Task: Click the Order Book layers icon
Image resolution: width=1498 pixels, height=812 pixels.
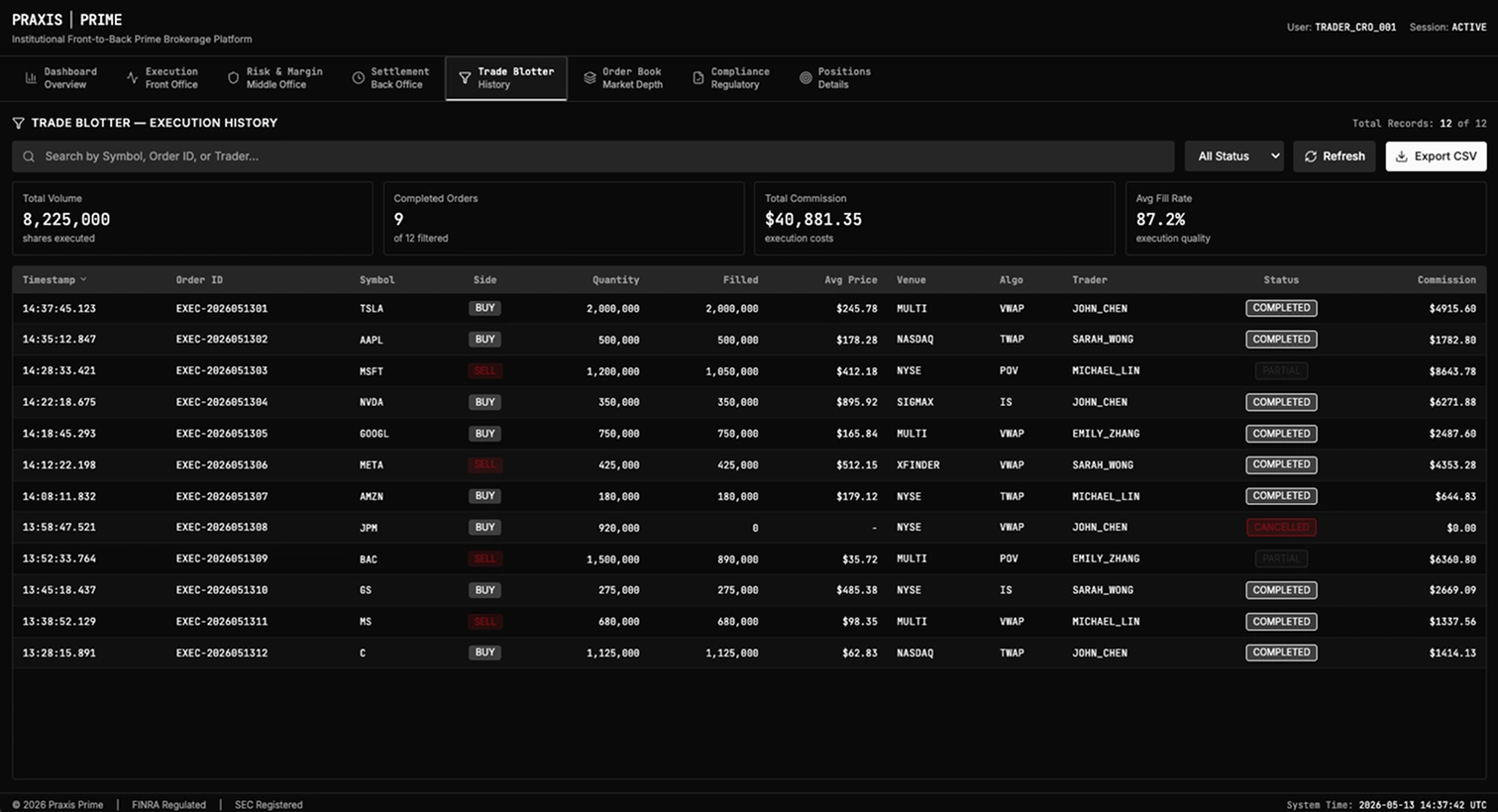Action: pos(589,78)
